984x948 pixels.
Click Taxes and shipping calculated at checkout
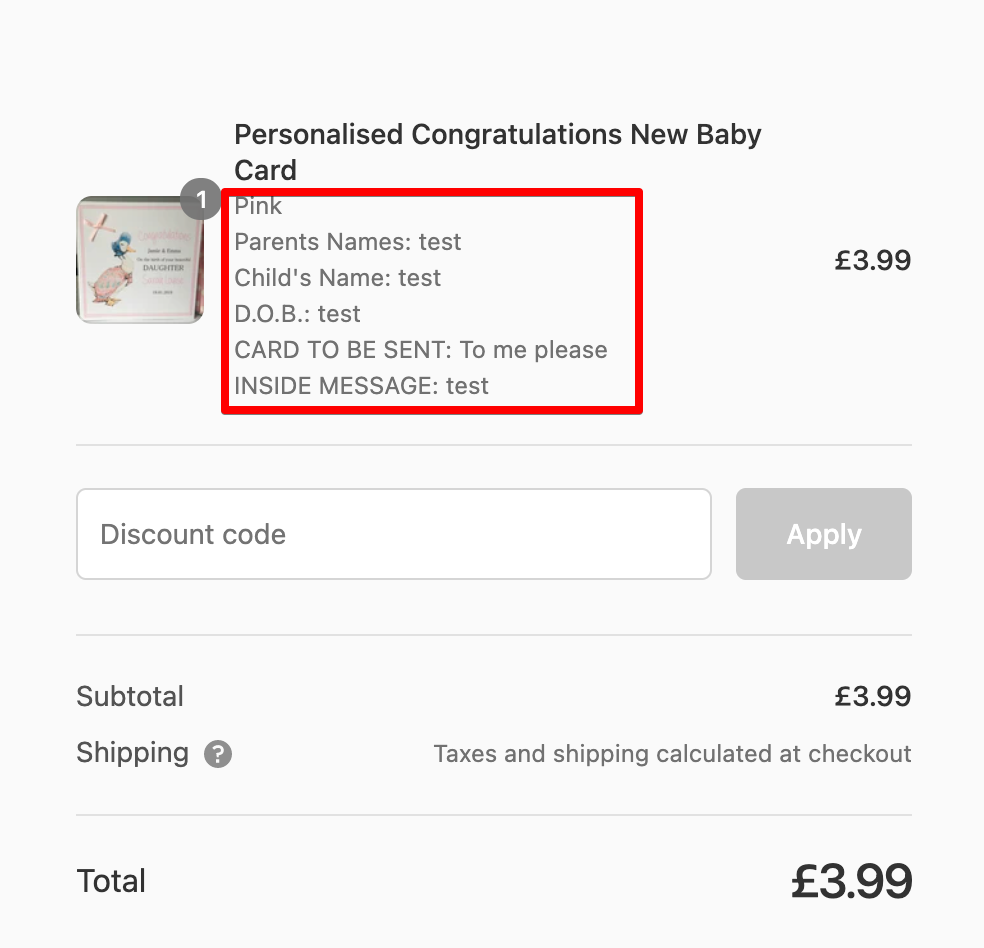point(672,754)
